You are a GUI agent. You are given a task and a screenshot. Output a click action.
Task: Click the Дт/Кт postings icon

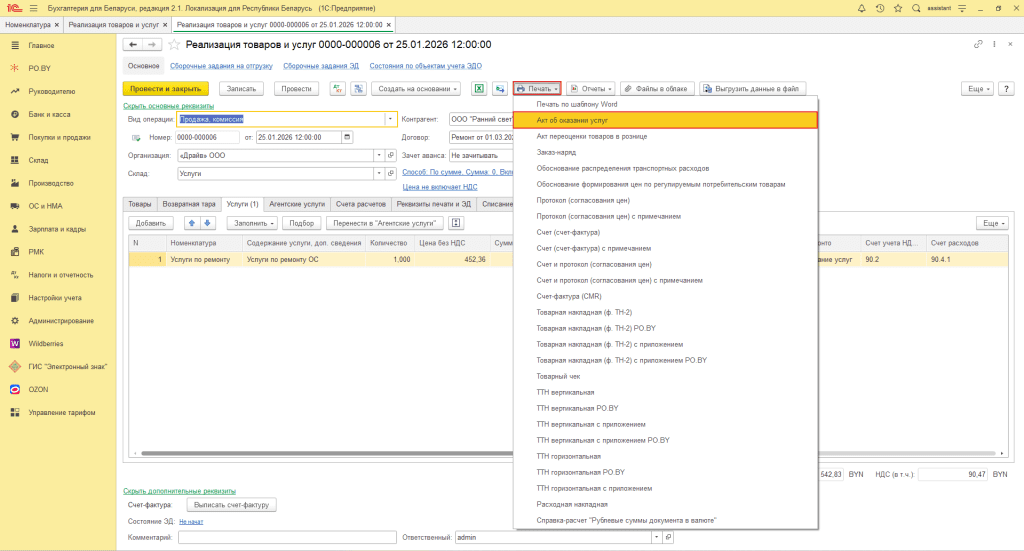coord(337,88)
